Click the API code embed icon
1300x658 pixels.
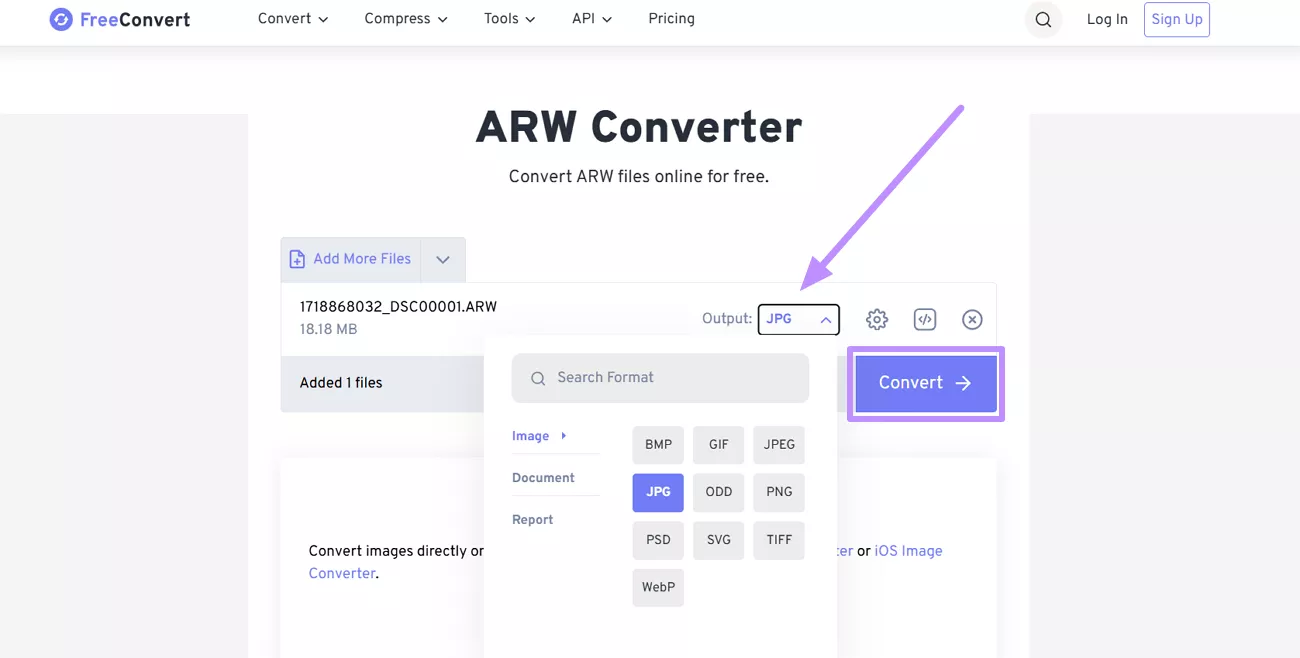tap(924, 319)
